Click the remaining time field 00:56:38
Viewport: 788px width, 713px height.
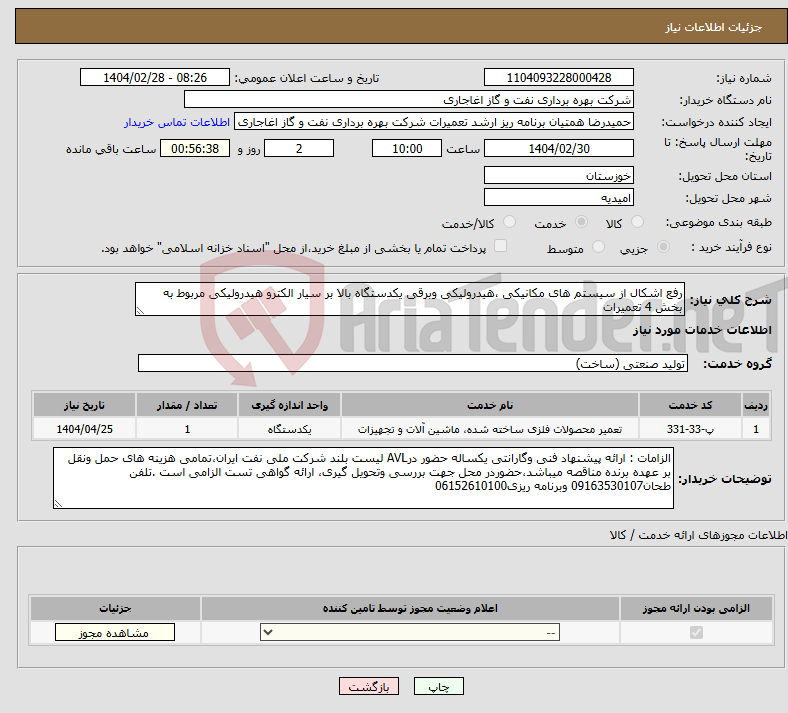(x=195, y=149)
